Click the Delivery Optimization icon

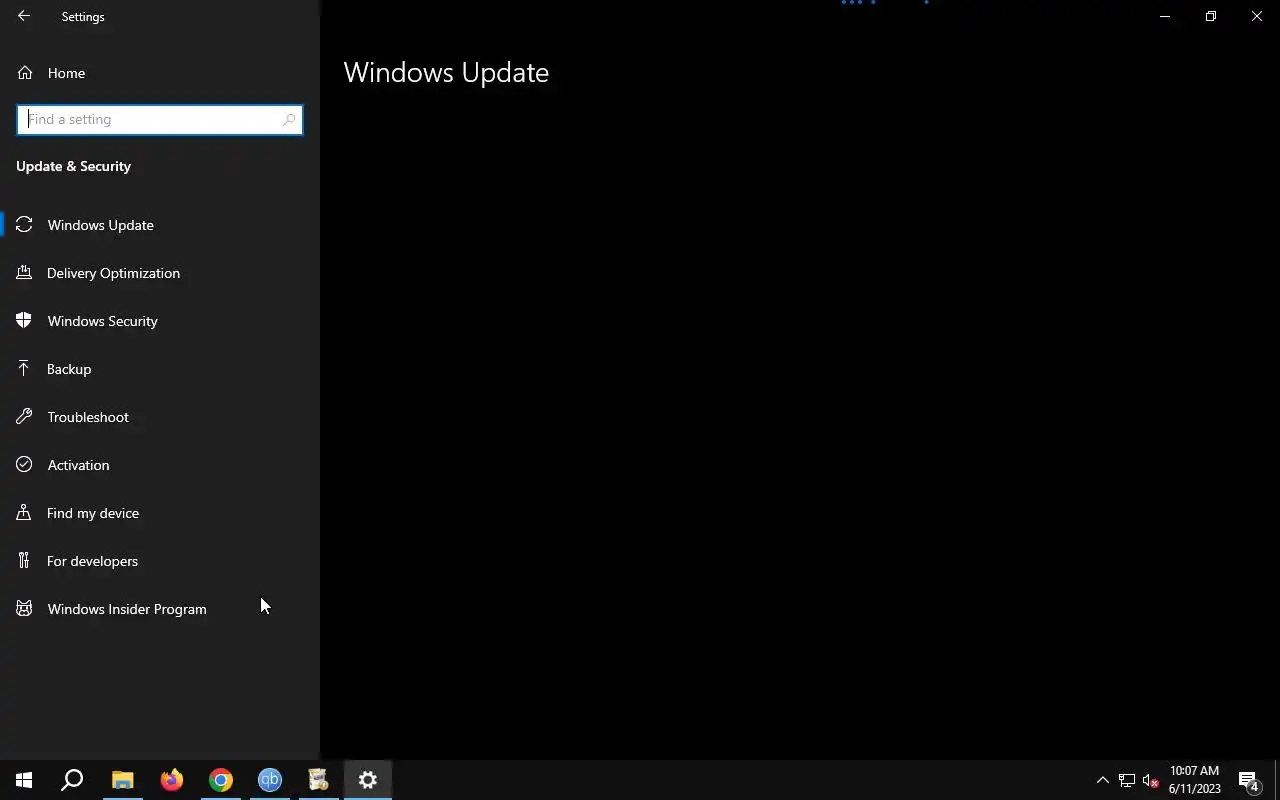point(24,273)
